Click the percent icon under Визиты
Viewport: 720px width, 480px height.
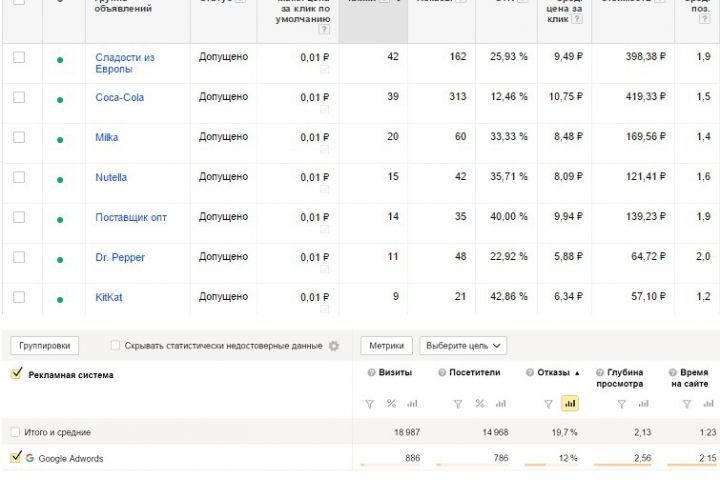391,403
